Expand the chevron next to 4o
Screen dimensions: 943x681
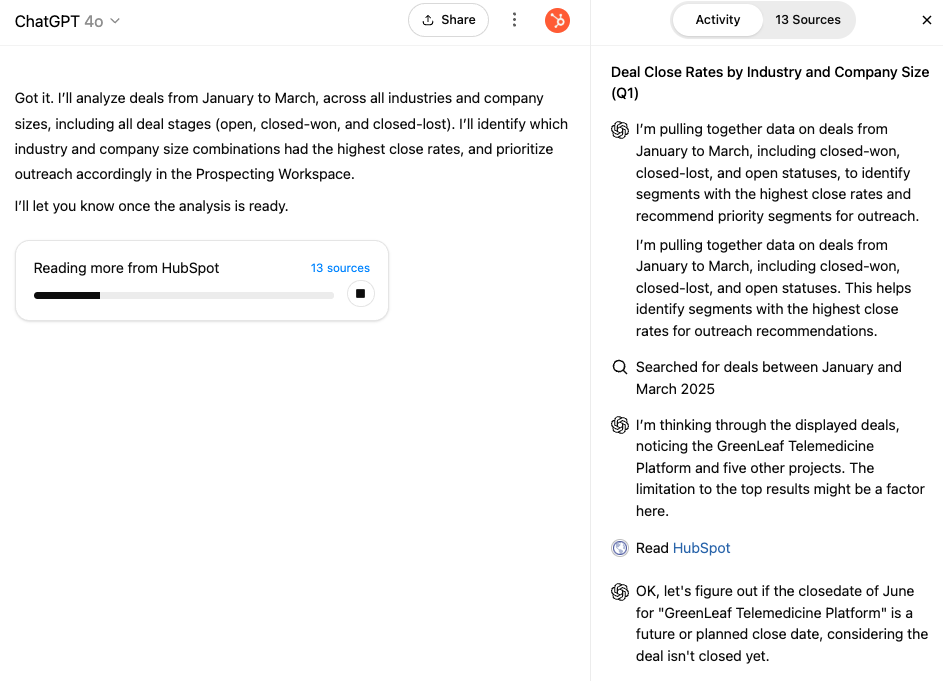pyautogui.click(x=114, y=21)
